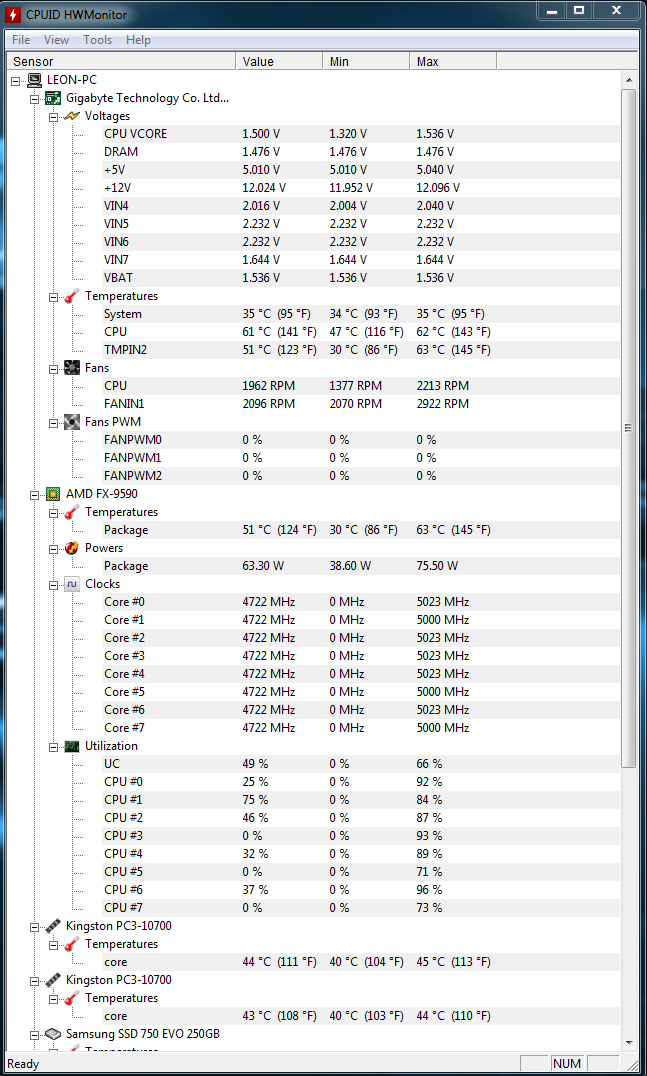
Task: Click the 2922 RPM max value
Action: pyautogui.click(x=443, y=404)
